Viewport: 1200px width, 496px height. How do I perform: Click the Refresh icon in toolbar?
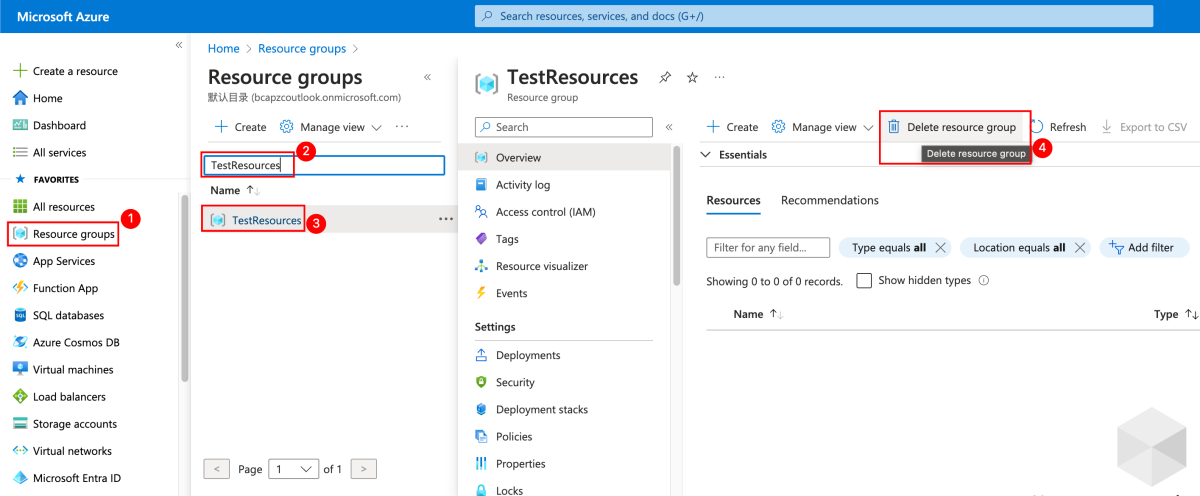pos(1037,127)
